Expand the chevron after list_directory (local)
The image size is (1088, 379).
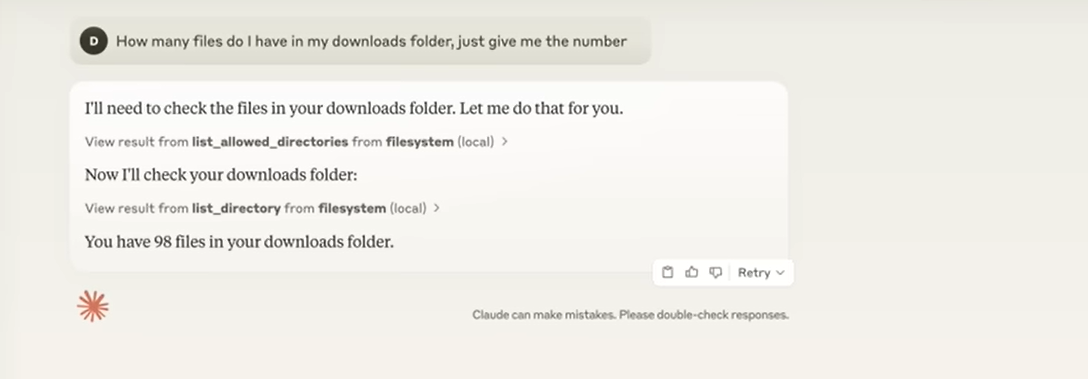[x=436, y=208]
